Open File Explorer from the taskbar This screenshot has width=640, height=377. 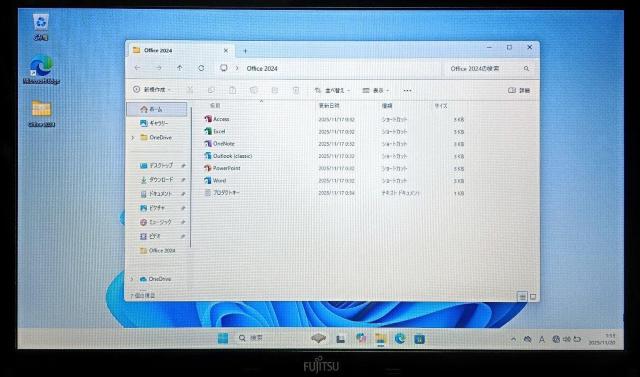pos(380,339)
